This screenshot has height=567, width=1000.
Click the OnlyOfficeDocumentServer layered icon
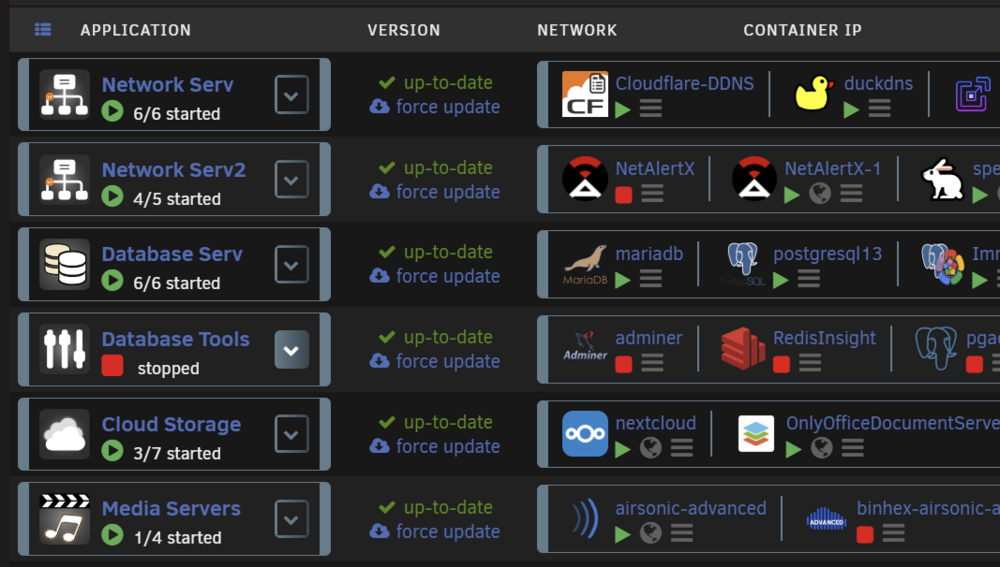tap(756, 434)
